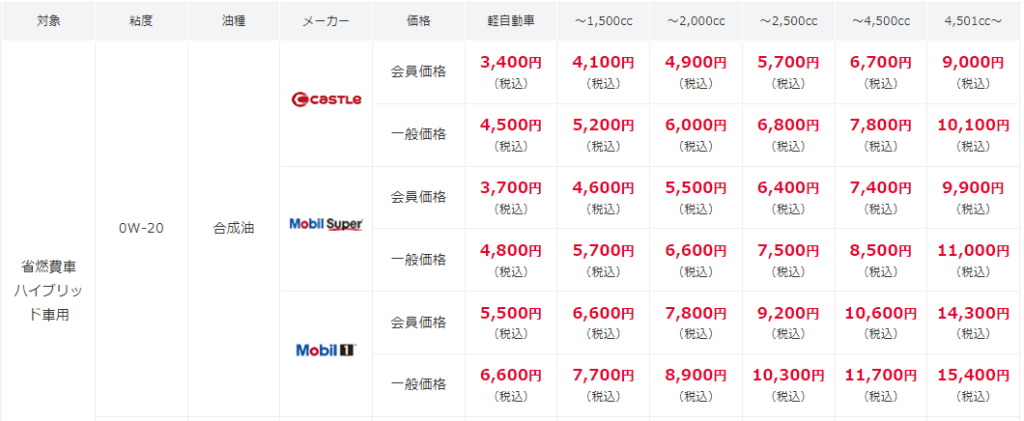Click Mobil Super general price 11,000円

pos(973,251)
